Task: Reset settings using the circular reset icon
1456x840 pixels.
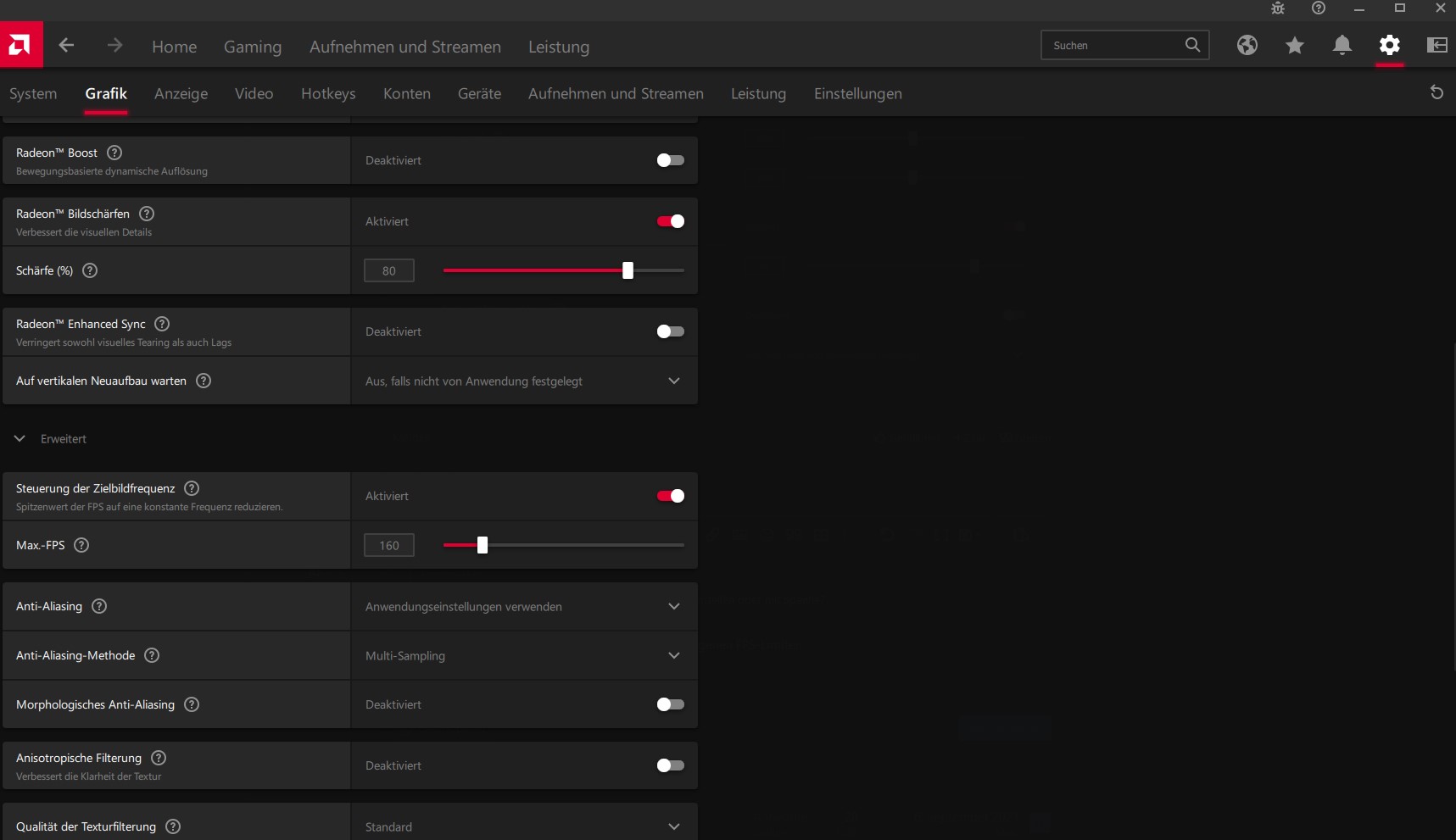Action: [1436, 93]
